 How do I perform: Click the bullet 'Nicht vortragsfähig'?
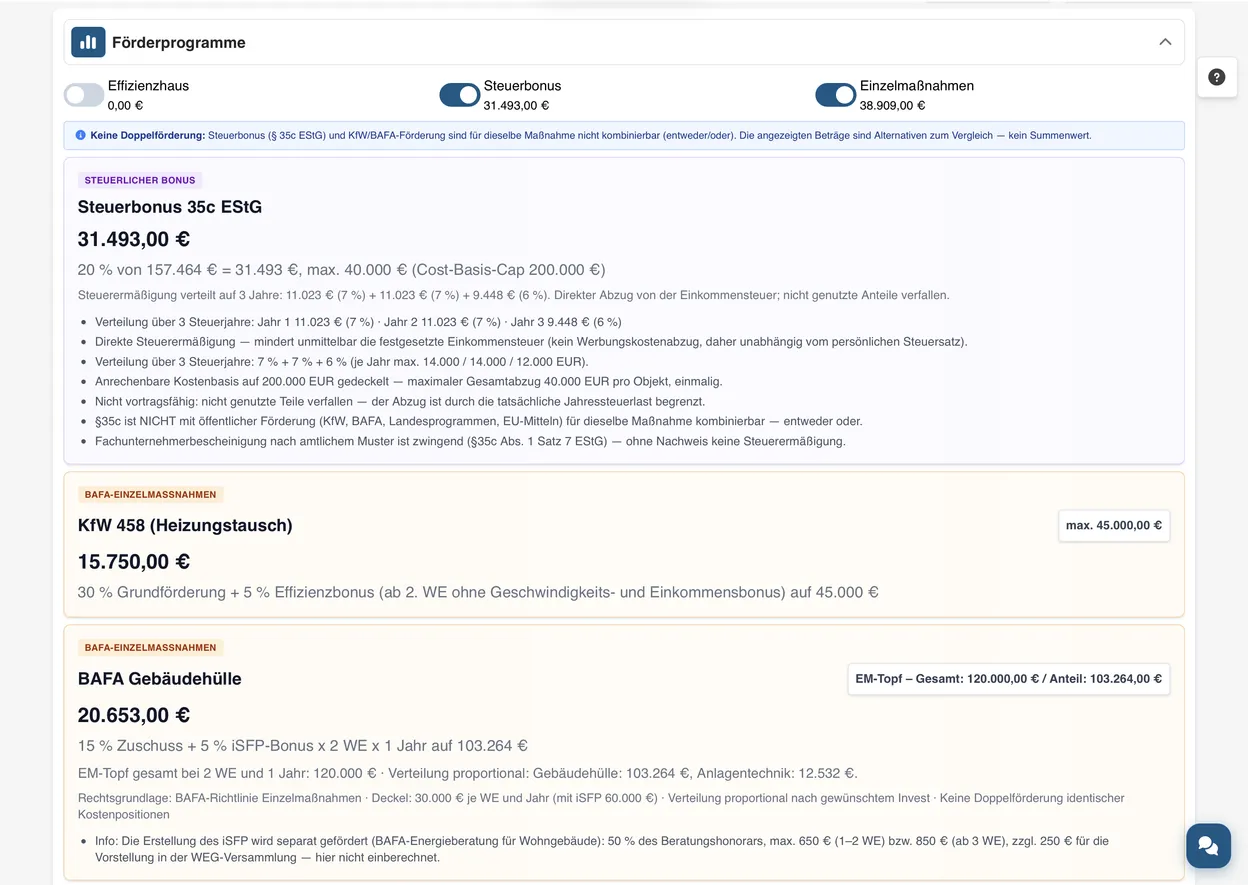tap(400, 401)
